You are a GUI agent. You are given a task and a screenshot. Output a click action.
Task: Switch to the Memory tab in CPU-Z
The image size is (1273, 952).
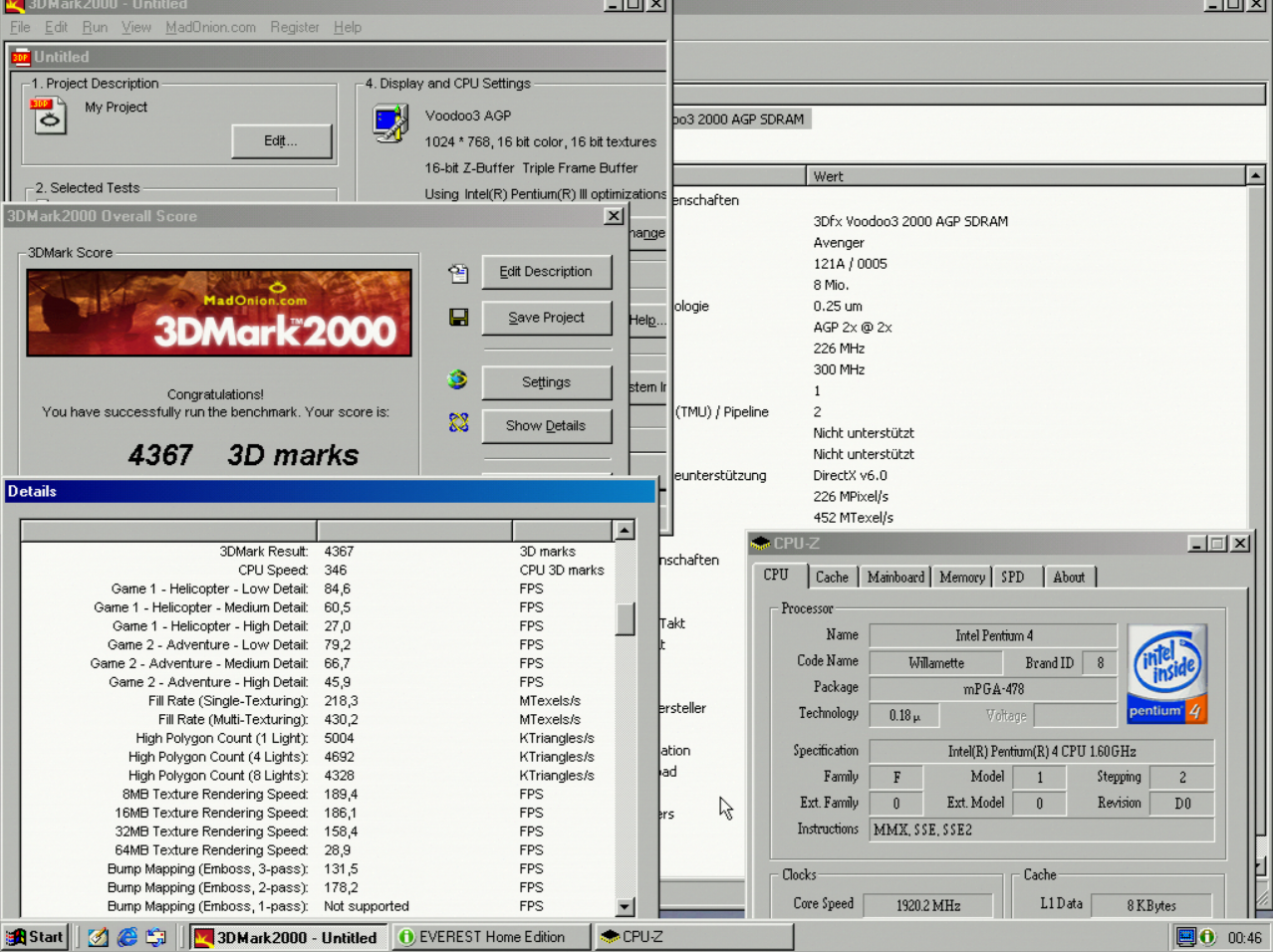point(962,577)
